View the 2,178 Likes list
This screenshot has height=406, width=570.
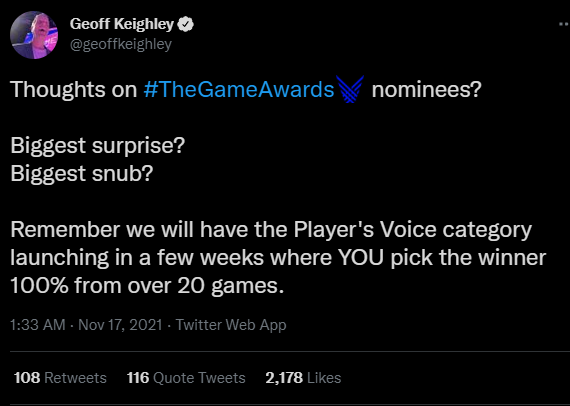pos(303,378)
